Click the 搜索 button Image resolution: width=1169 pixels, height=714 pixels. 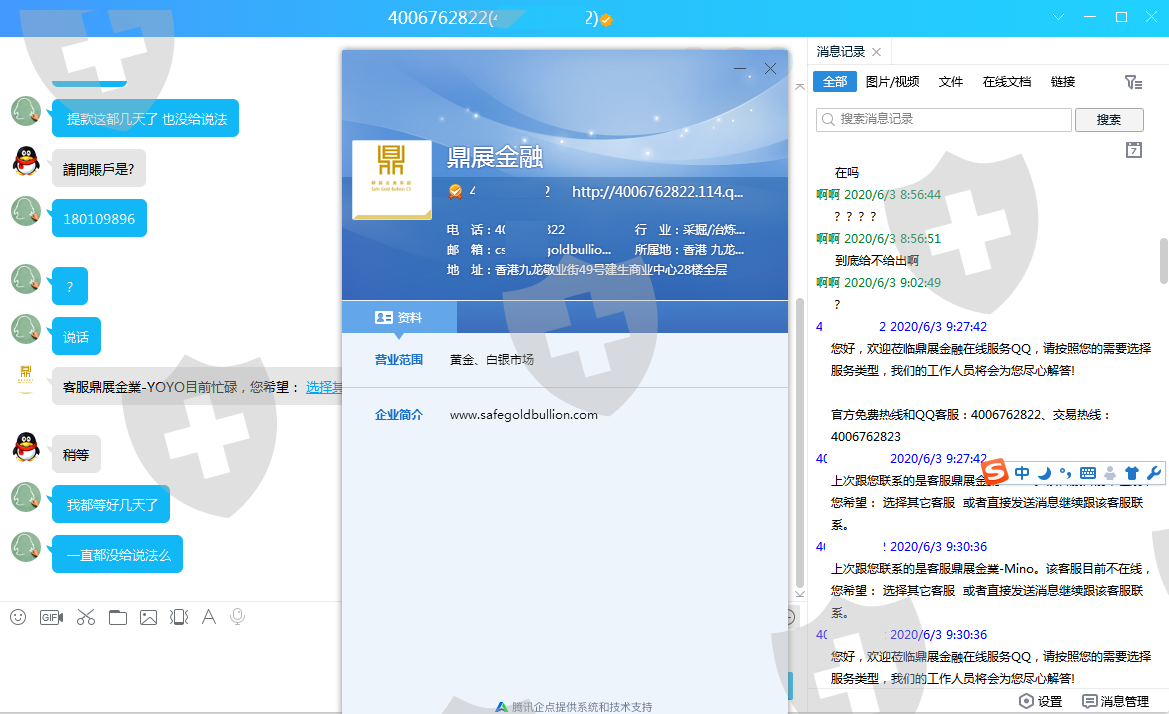click(x=1108, y=120)
